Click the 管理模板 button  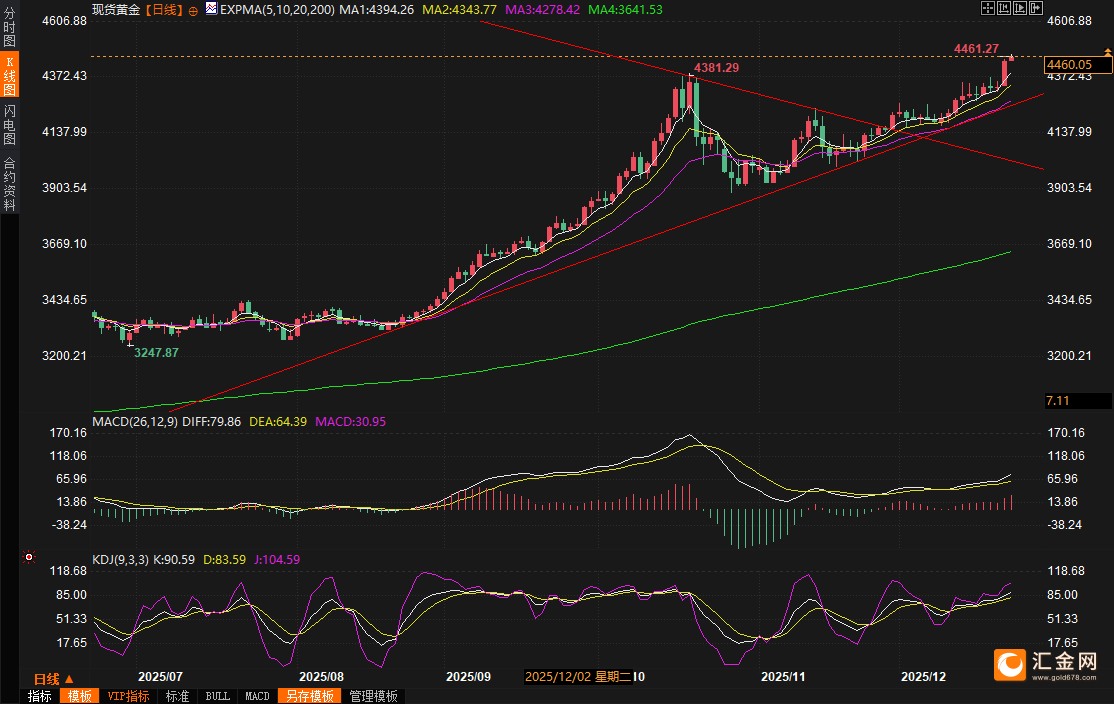pyautogui.click(x=373, y=696)
